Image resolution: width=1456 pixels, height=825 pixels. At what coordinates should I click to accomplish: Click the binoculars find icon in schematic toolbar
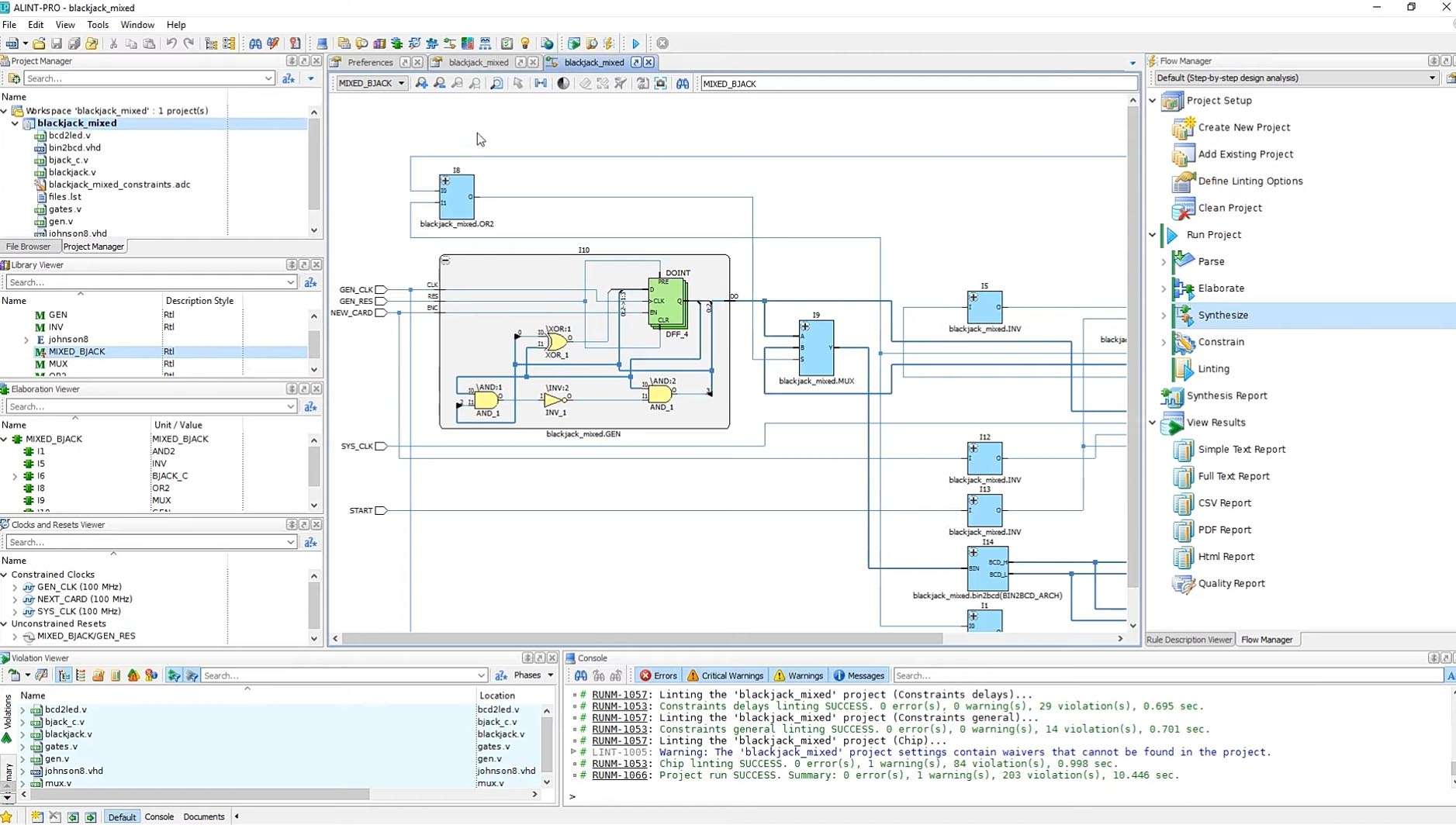[x=683, y=84]
